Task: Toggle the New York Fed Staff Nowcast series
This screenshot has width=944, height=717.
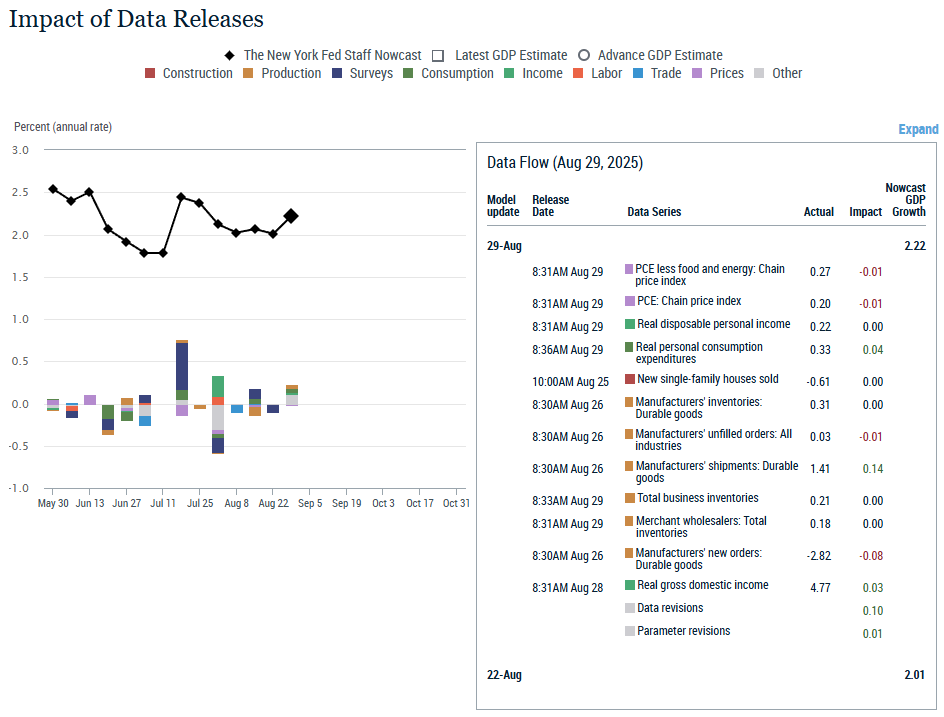Action: (x=229, y=55)
